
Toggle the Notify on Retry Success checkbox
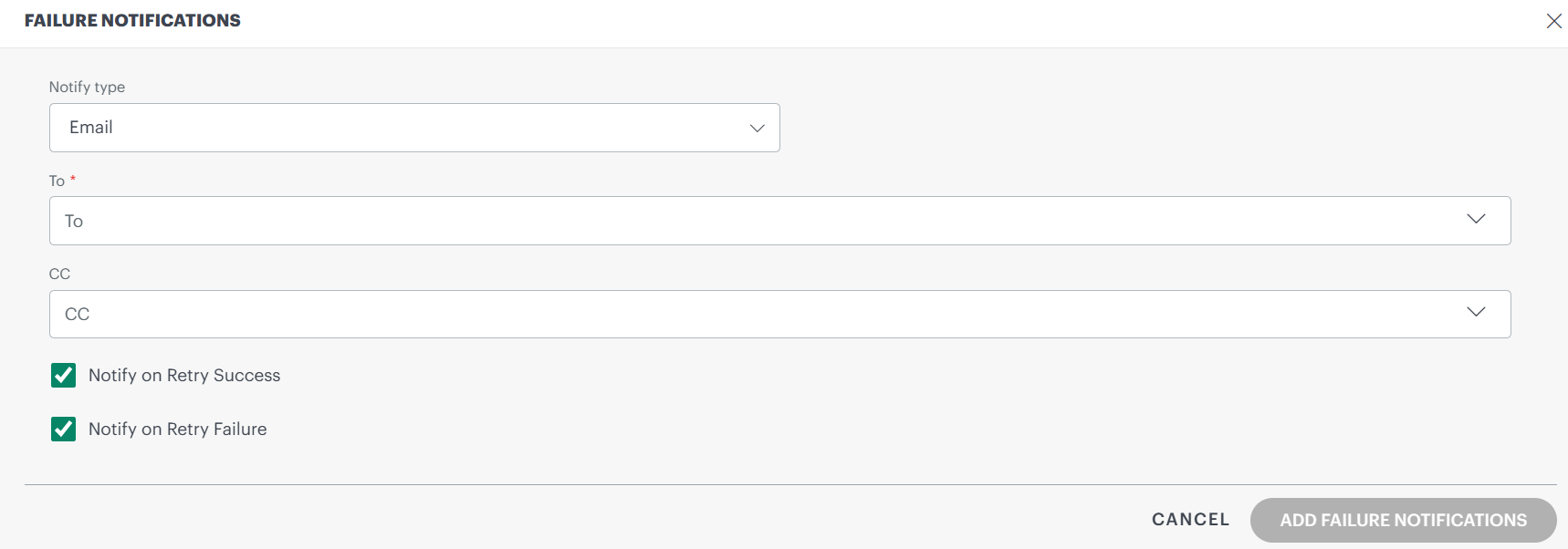click(63, 375)
